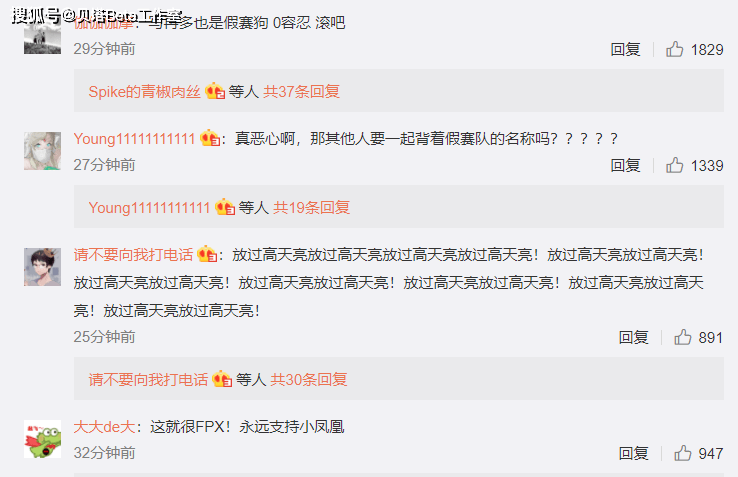Screen dimensions: 738x477
Task: Like the 放过高天亮 comment with 891 likes
Action: [x=682, y=337]
